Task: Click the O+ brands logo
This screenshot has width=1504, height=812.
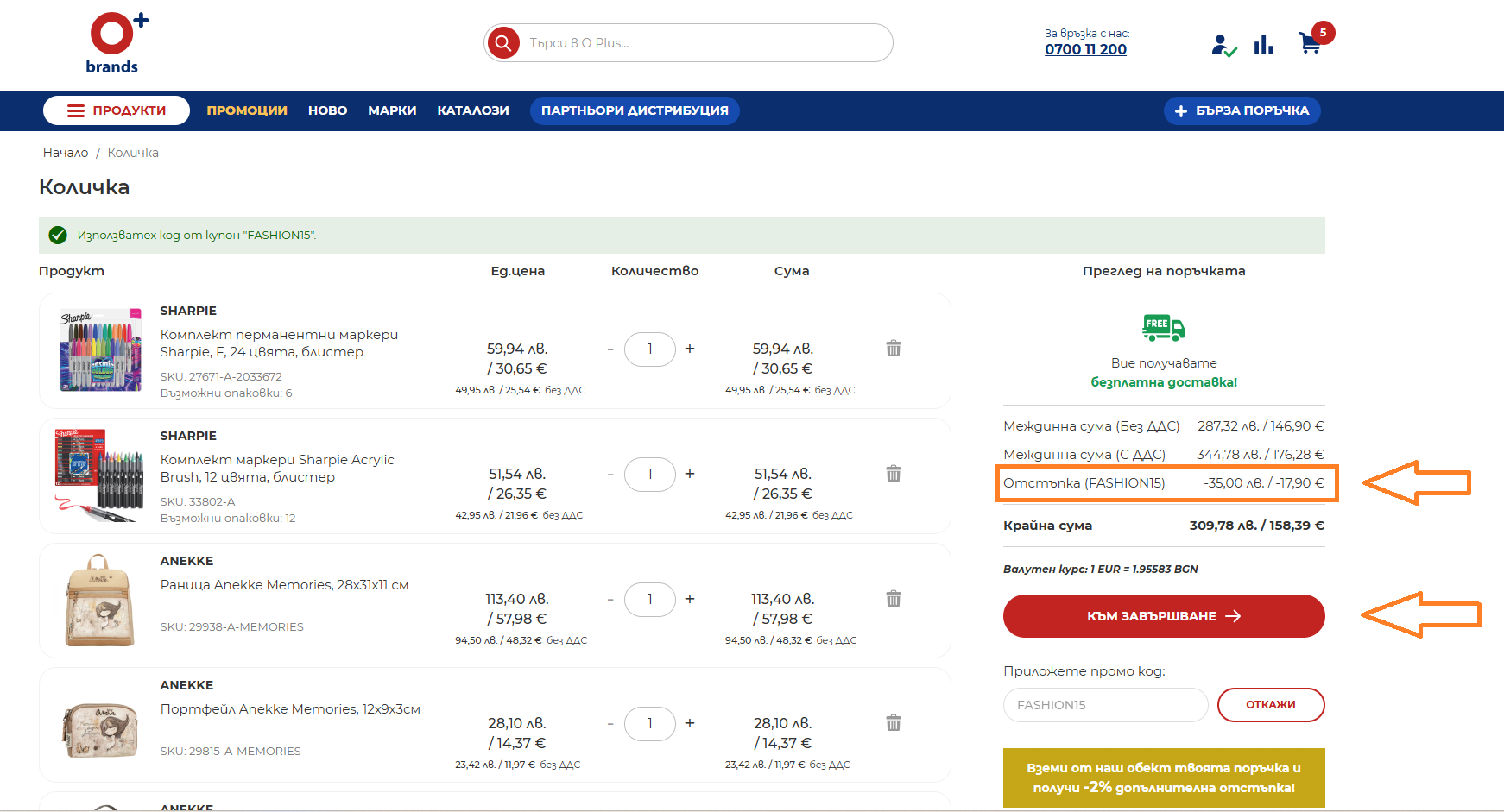Action: (x=116, y=43)
